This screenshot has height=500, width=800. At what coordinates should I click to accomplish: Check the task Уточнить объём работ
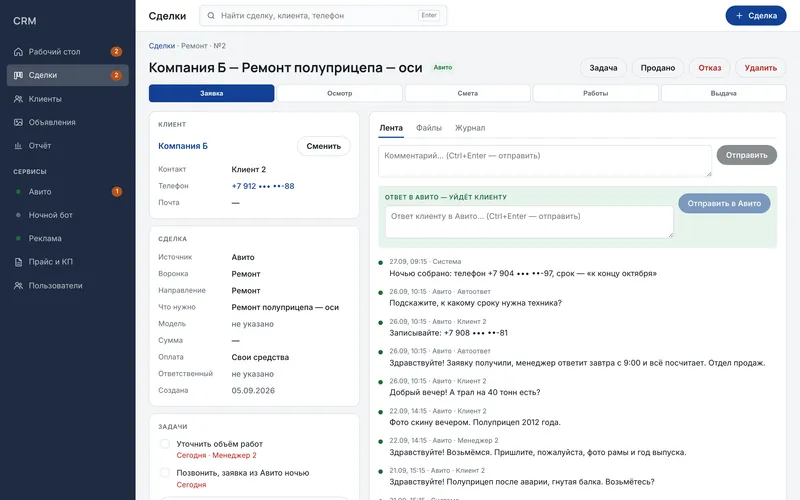165,444
